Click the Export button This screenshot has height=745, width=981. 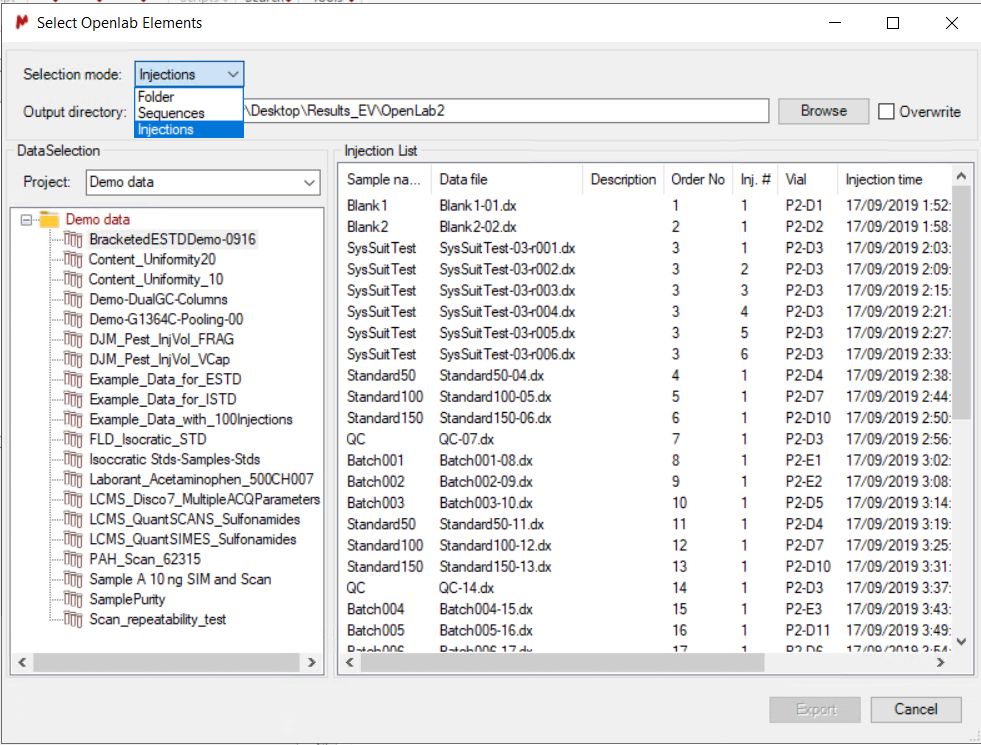point(815,709)
